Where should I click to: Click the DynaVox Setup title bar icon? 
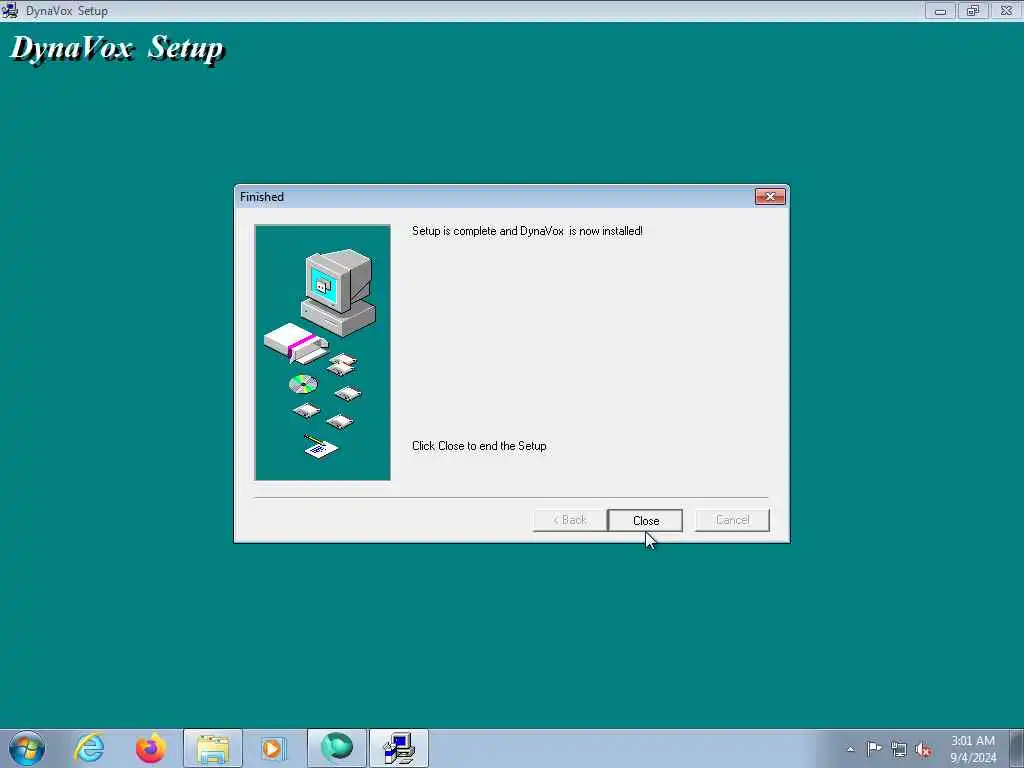[x=10, y=10]
